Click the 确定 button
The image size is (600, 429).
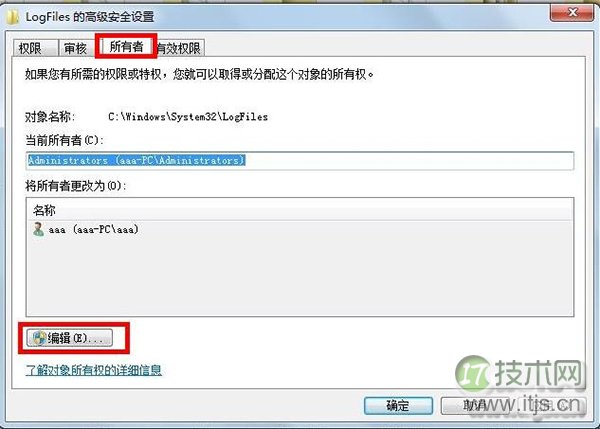(398, 405)
